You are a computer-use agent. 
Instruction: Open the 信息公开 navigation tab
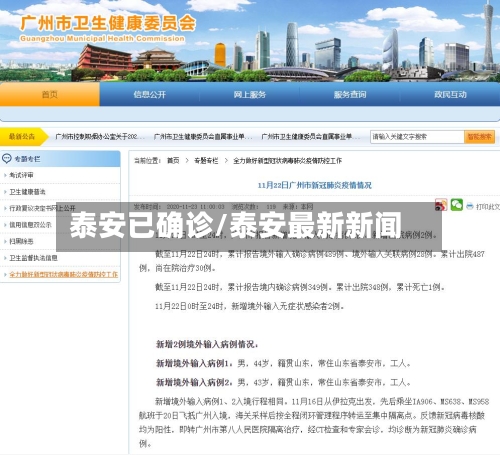pos(149,94)
